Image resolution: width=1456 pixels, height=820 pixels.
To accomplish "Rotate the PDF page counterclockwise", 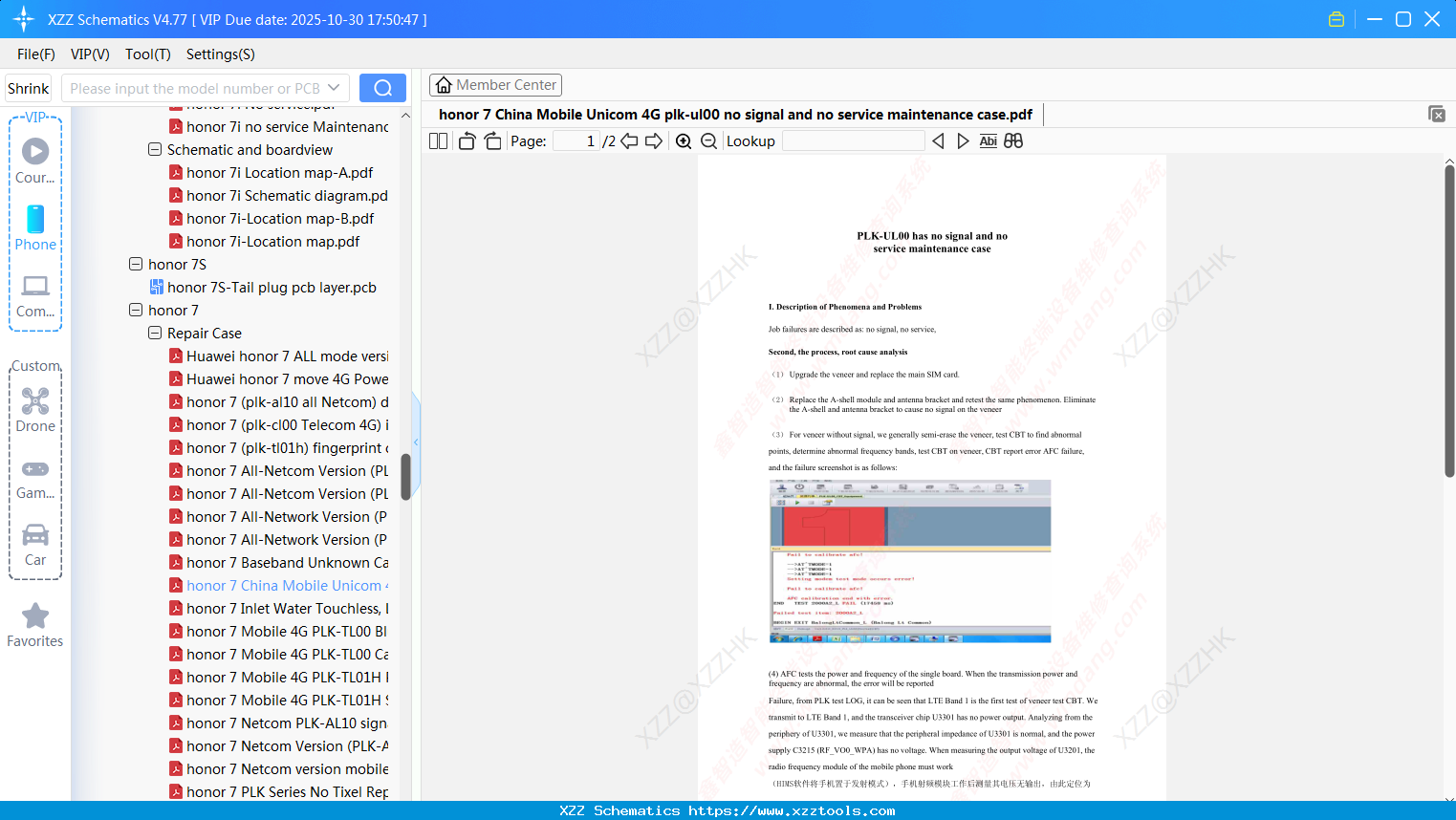I will 467,141.
